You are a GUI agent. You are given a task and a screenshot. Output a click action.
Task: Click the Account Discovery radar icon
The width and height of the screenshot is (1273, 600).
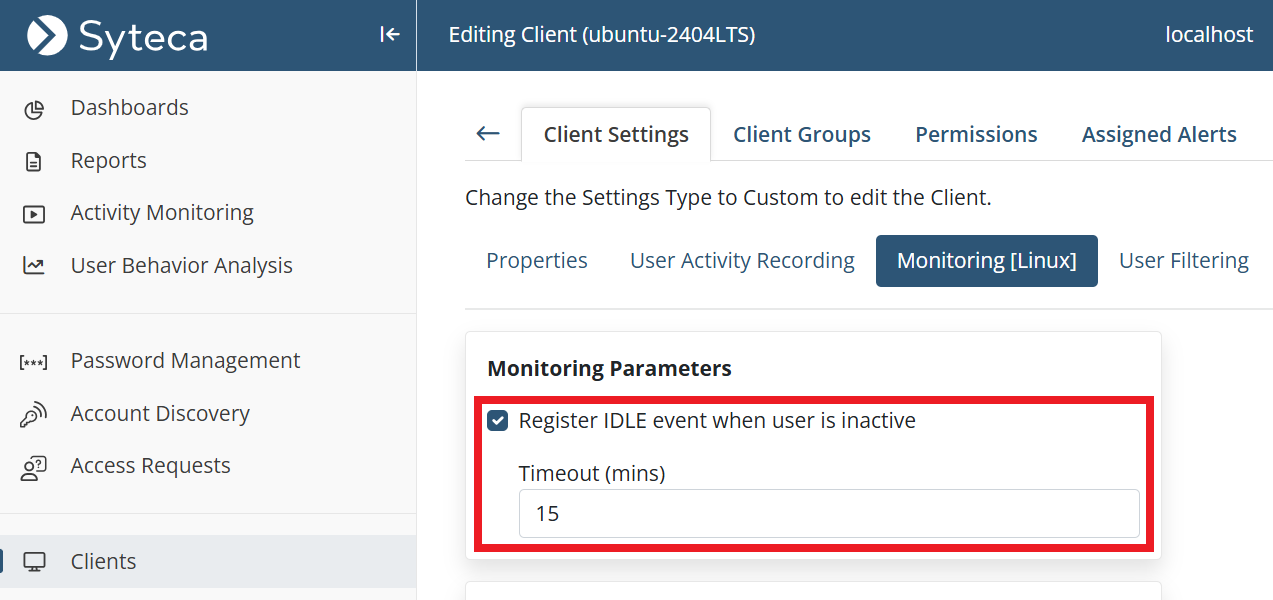click(x=34, y=415)
